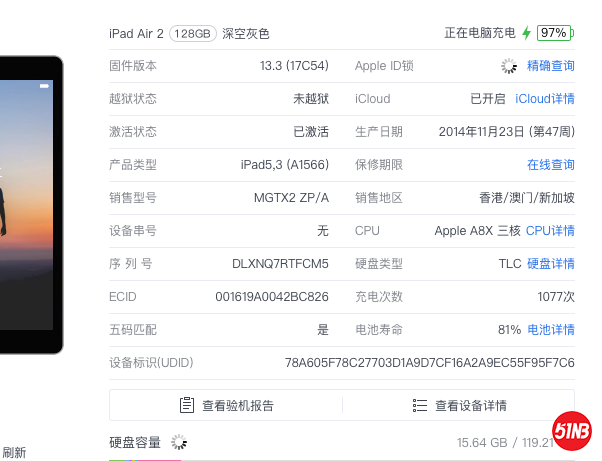This screenshot has width=602, height=461.
Task: Click the 五码匹配 value 是
Action: (x=323, y=330)
